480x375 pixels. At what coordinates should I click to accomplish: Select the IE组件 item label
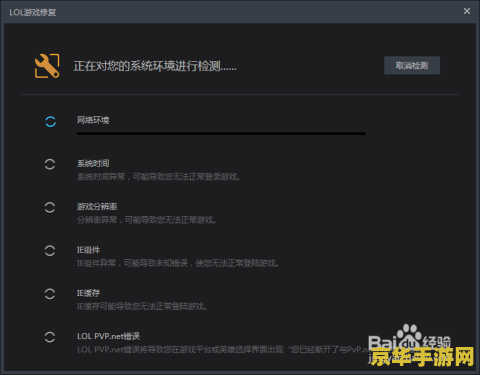tap(88, 250)
